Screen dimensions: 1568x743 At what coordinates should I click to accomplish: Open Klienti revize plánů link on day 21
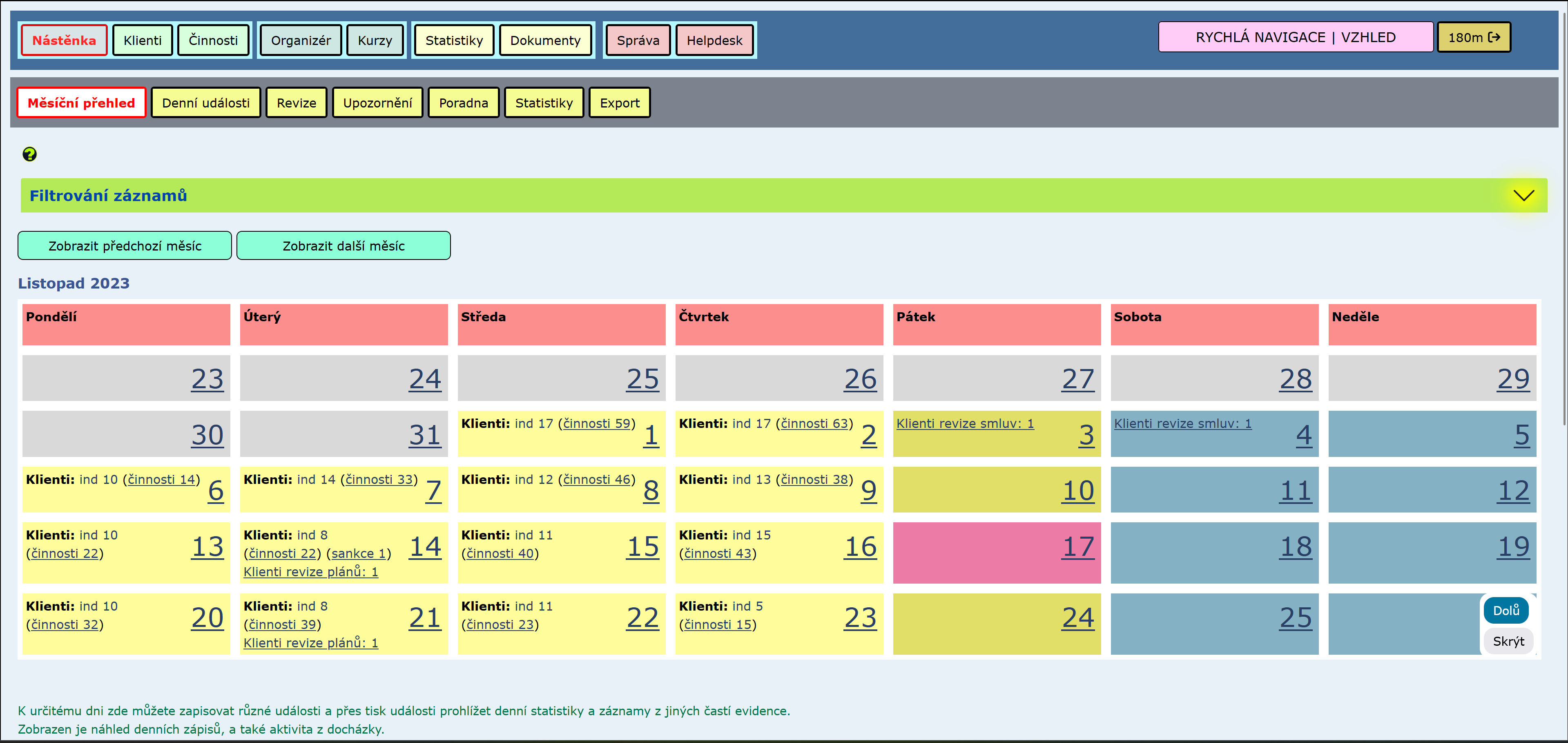click(310, 643)
